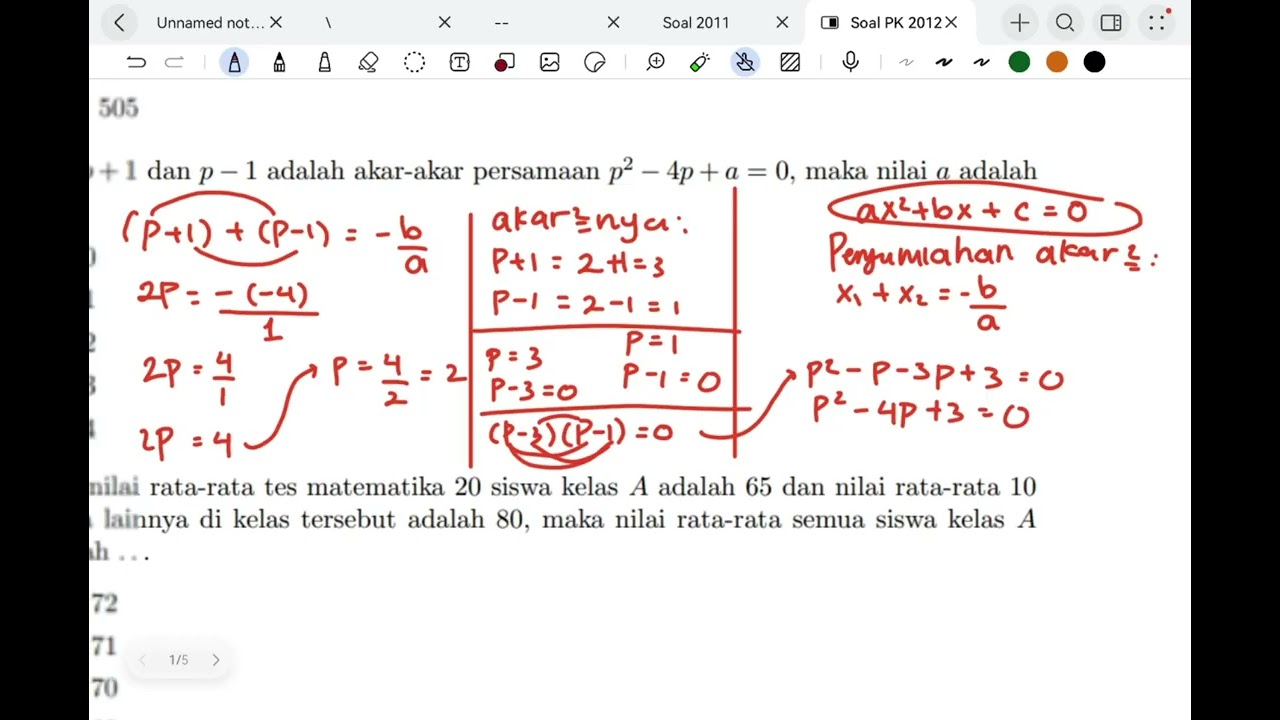Start voice recording with microphone

850,62
